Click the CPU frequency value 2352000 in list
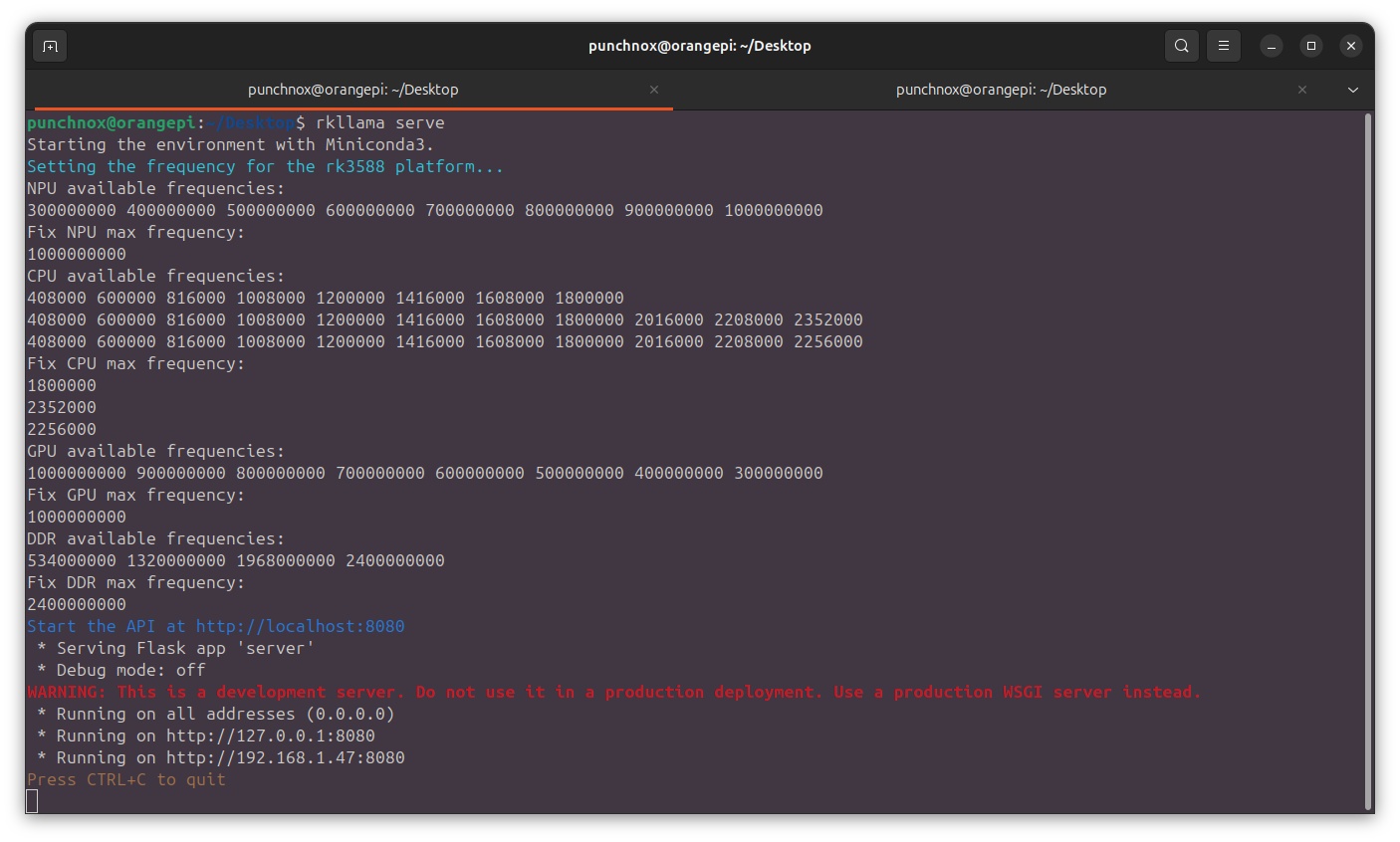Viewport: 1400px width, 842px height. click(x=828, y=320)
